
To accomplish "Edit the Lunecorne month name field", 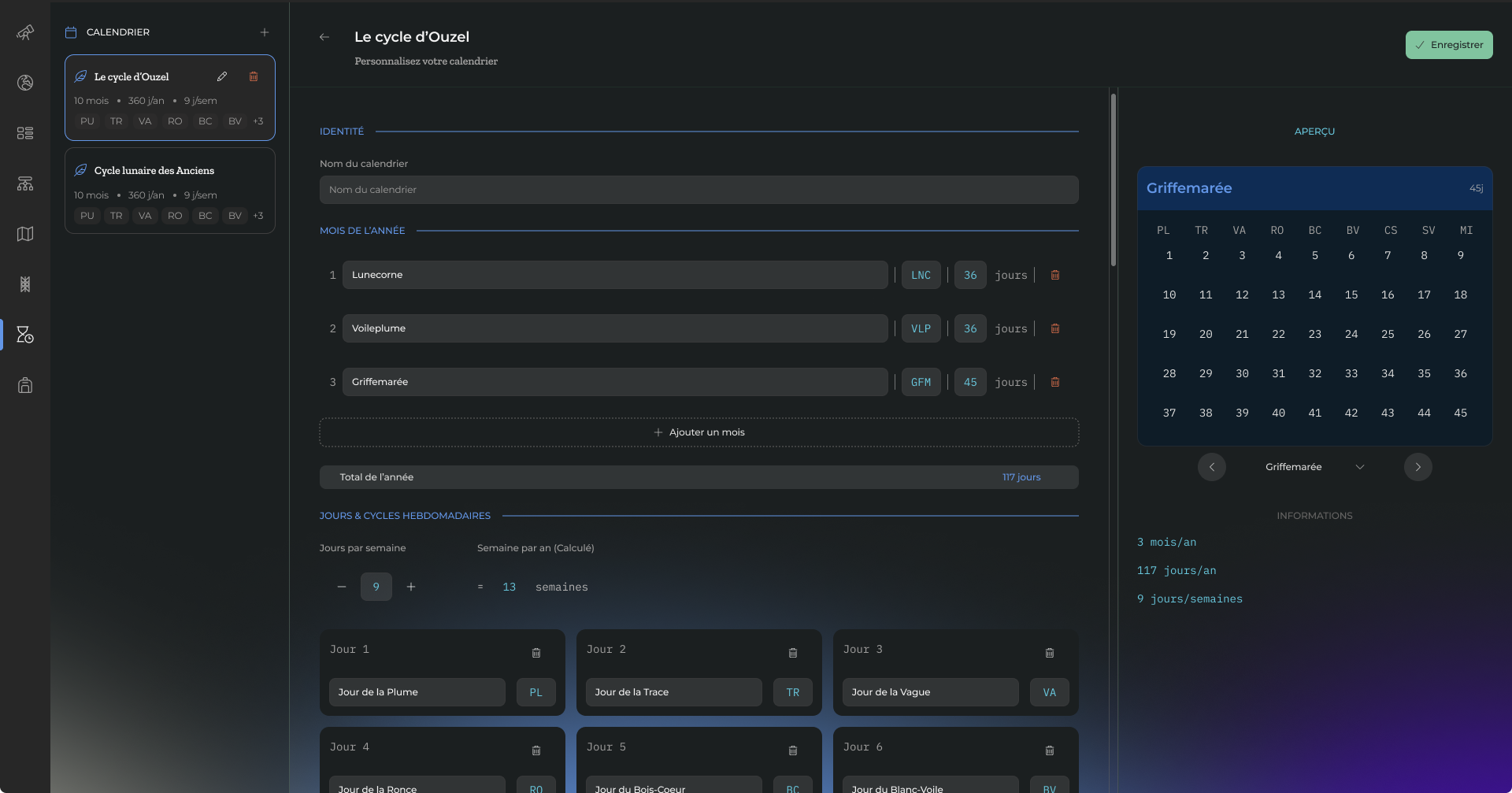I will click(x=615, y=275).
